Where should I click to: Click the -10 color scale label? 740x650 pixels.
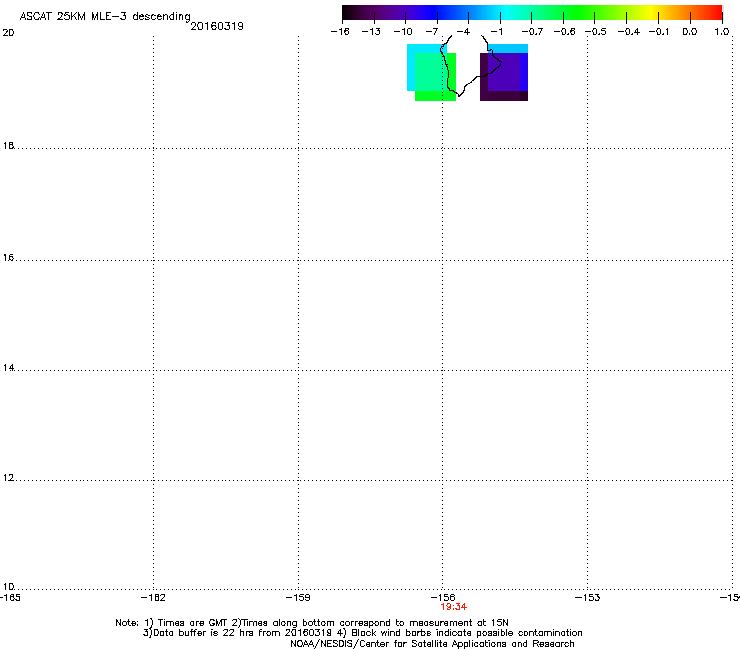click(x=403, y=32)
